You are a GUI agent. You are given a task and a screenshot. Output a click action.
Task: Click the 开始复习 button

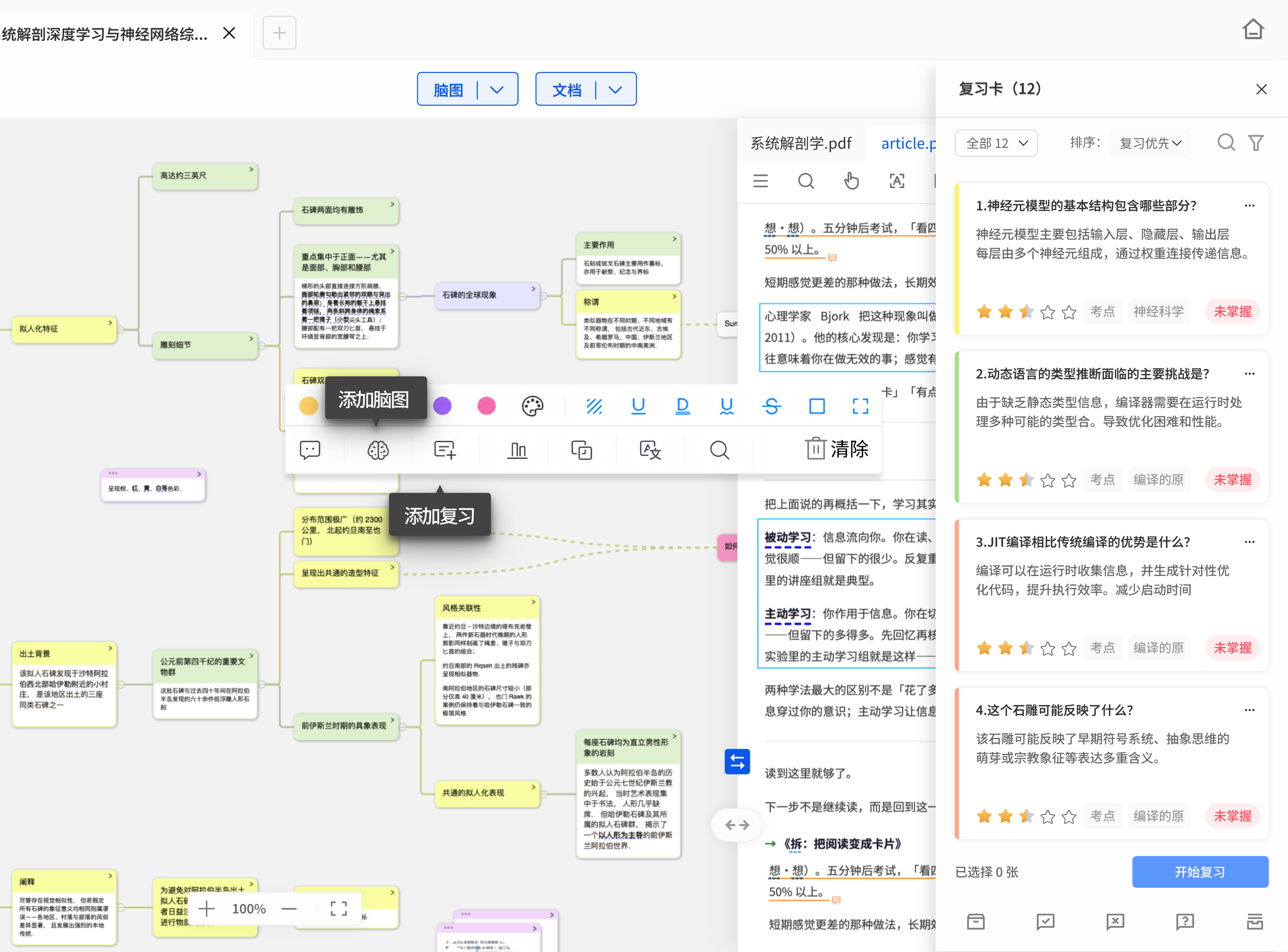point(1200,871)
